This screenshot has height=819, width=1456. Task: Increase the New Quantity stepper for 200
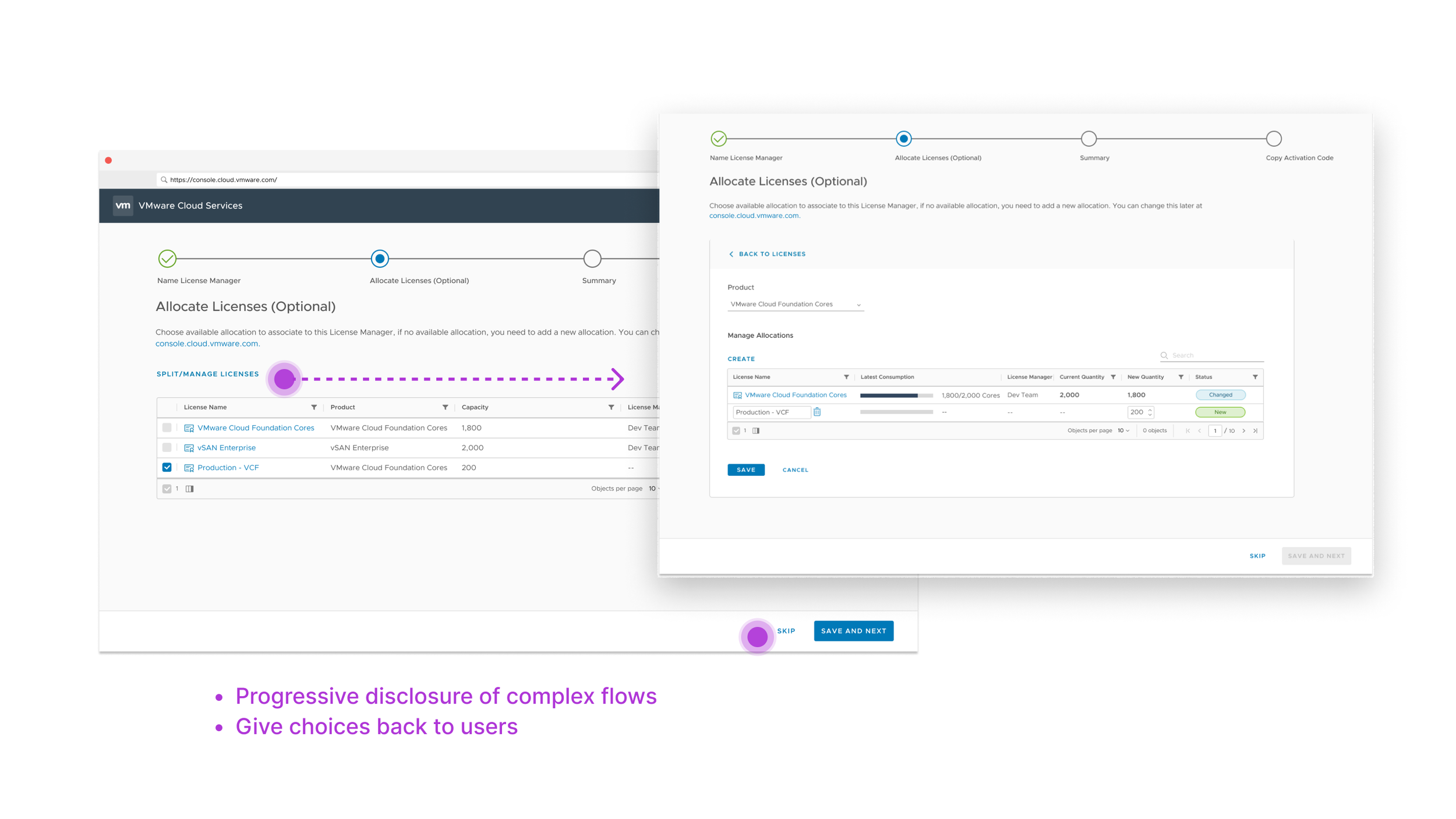[1150, 409]
